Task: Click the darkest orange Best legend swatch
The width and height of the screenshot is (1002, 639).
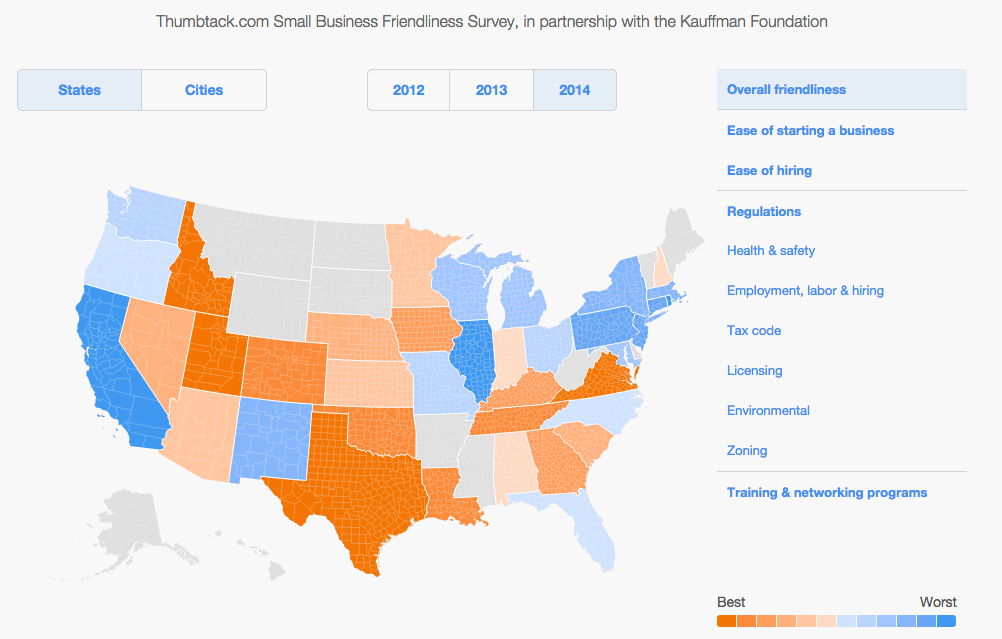Action: click(x=727, y=621)
